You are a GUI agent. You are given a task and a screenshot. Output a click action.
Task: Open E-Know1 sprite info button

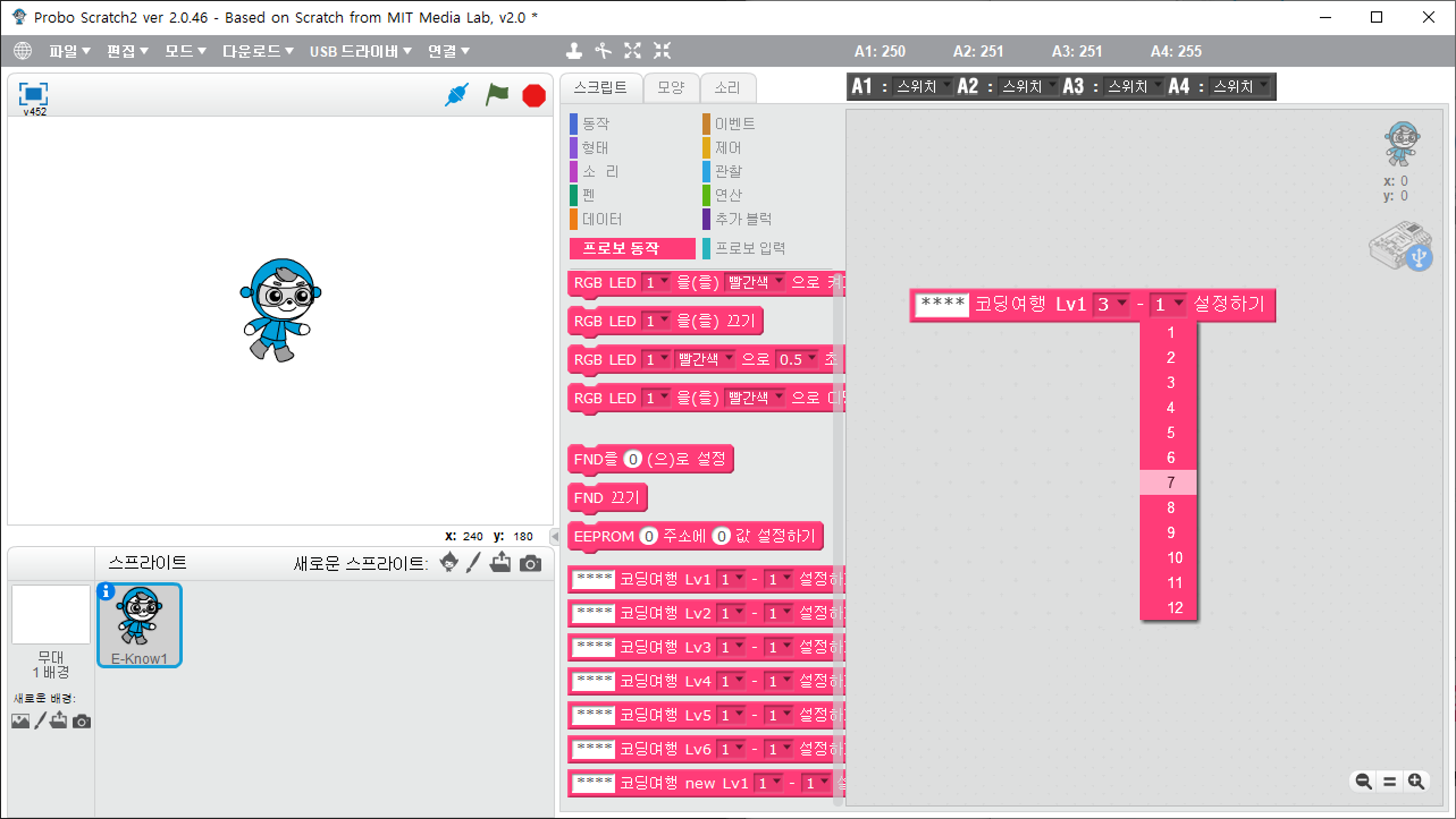(106, 592)
